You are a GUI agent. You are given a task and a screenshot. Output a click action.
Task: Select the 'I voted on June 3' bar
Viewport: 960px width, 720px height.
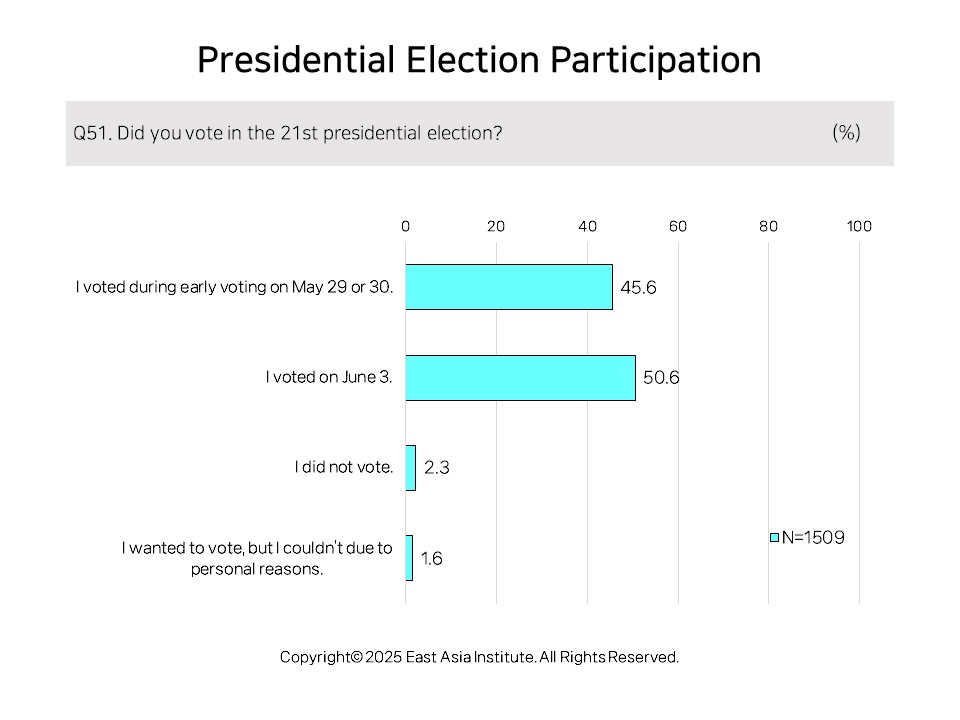coord(520,378)
